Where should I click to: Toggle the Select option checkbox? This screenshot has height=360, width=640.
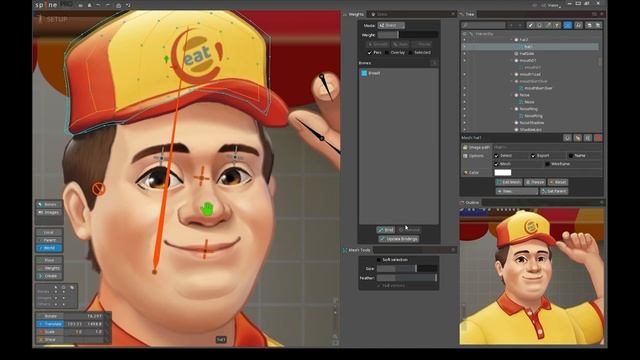point(496,156)
